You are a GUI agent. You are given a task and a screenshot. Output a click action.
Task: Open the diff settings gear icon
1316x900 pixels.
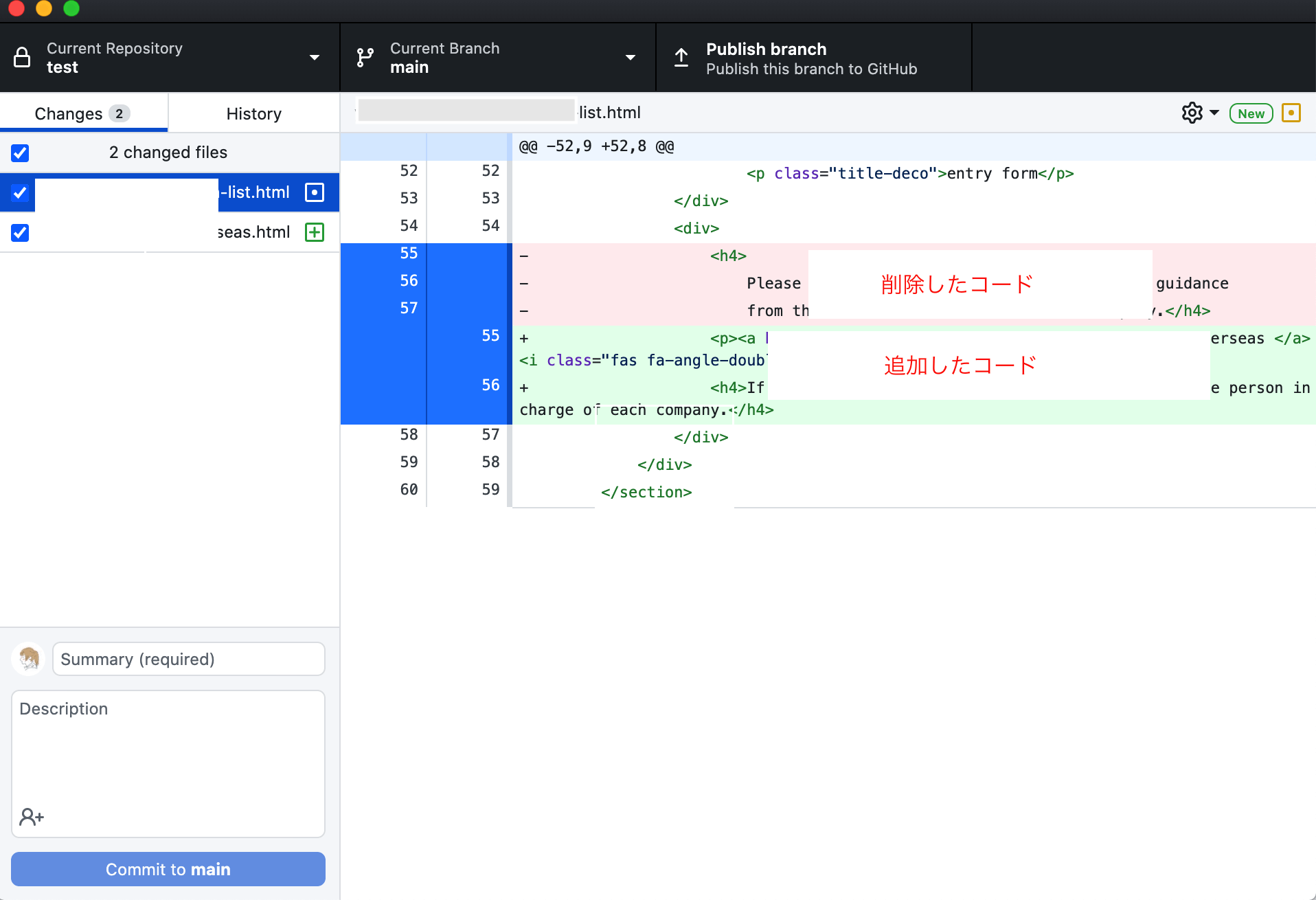click(1192, 113)
